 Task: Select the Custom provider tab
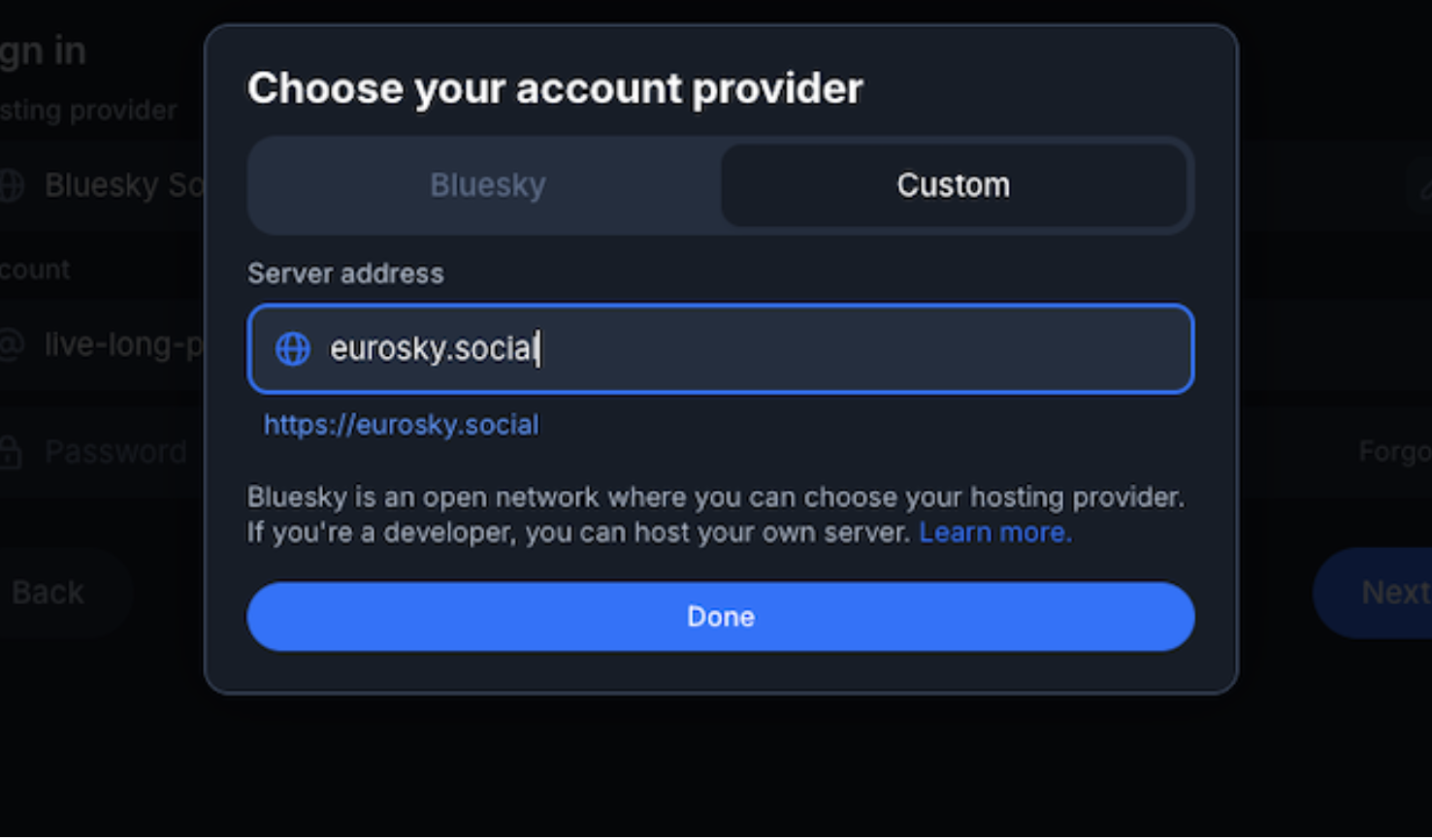pyautogui.click(x=954, y=185)
